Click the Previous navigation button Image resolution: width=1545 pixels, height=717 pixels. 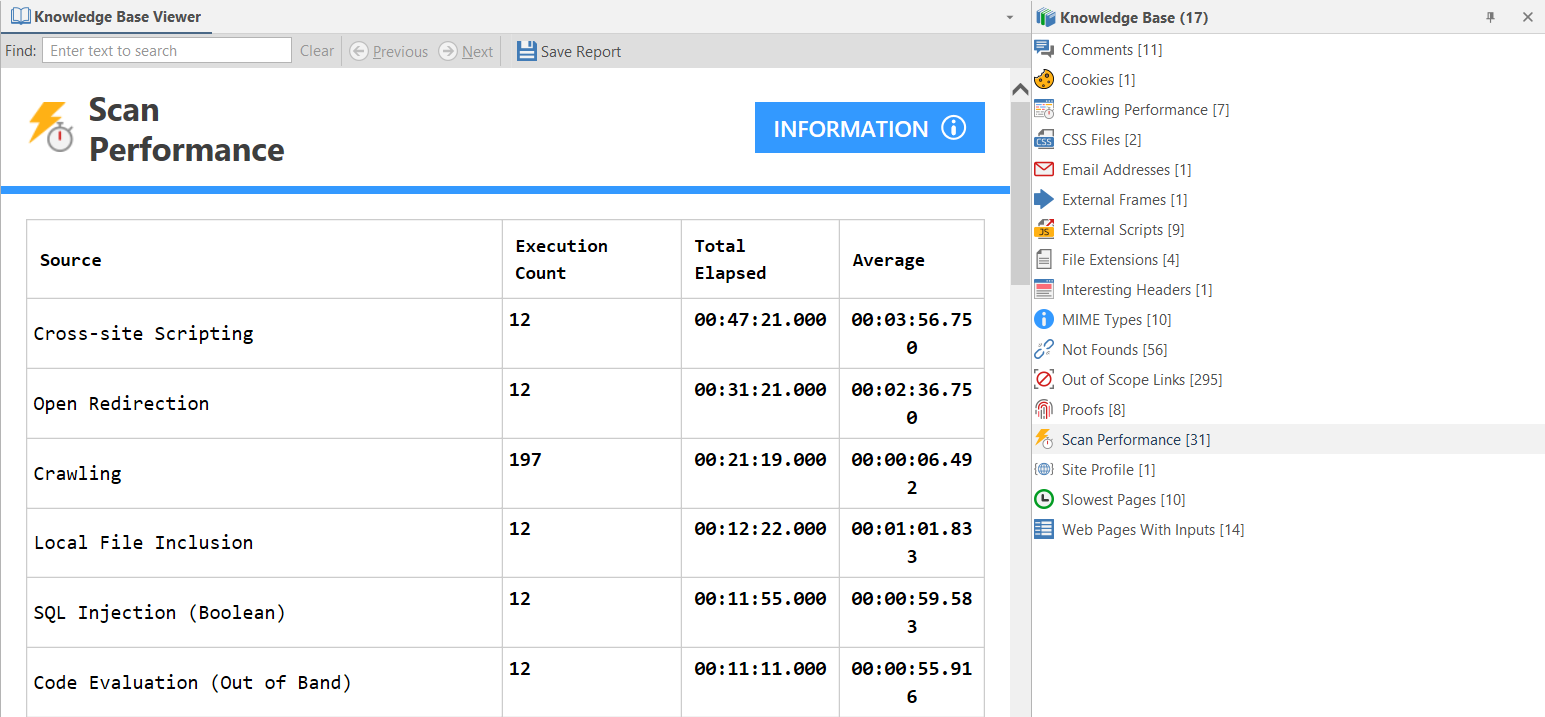tap(389, 50)
